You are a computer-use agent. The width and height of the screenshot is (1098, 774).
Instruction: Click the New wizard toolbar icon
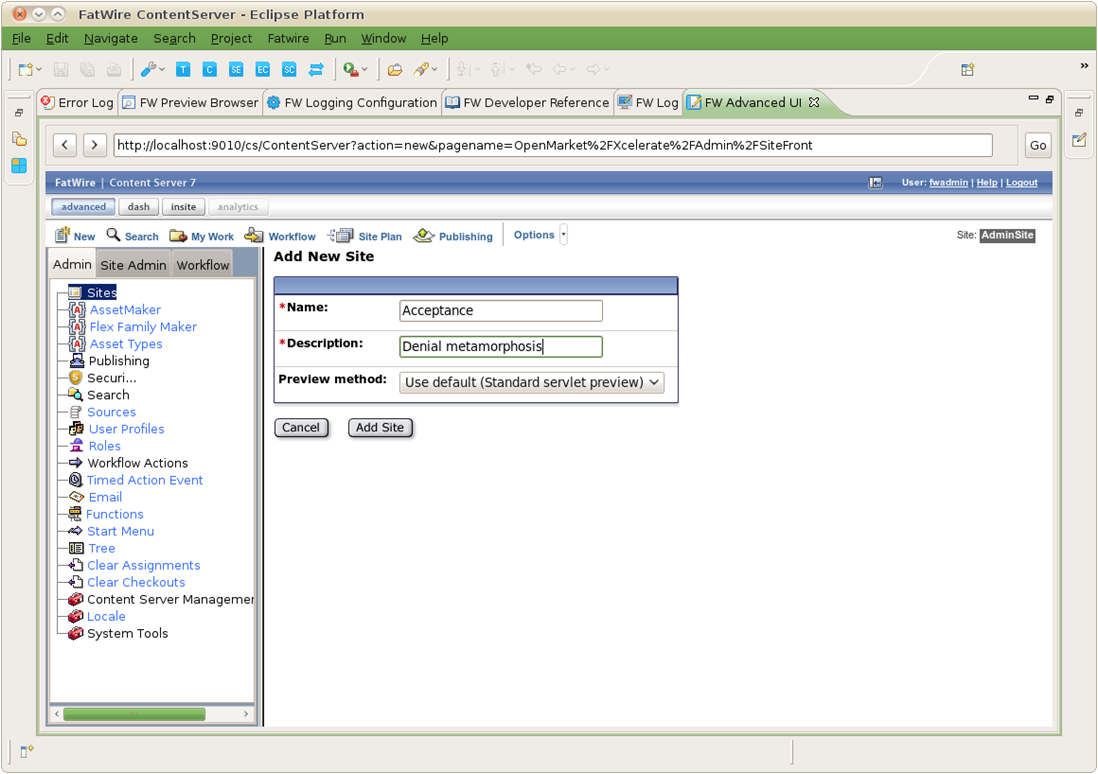[25, 69]
